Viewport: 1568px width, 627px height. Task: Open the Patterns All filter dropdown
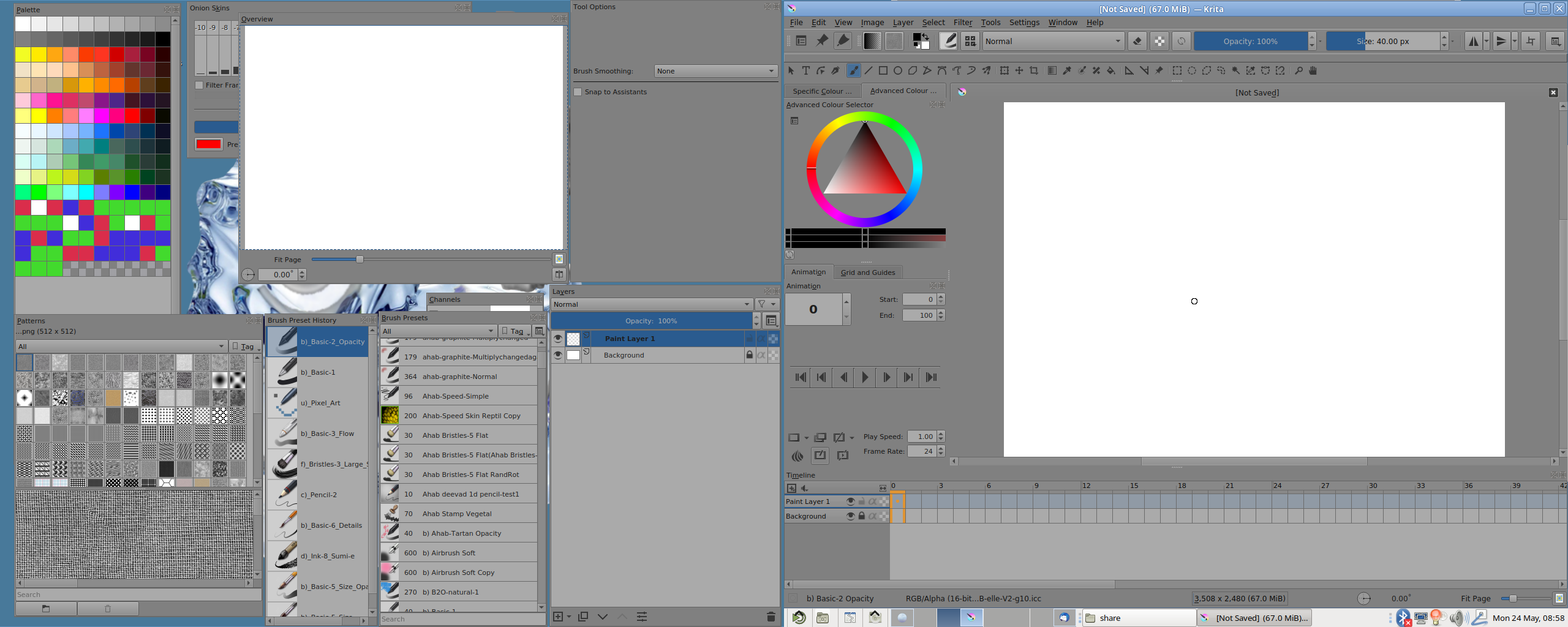tap(121, 347)
